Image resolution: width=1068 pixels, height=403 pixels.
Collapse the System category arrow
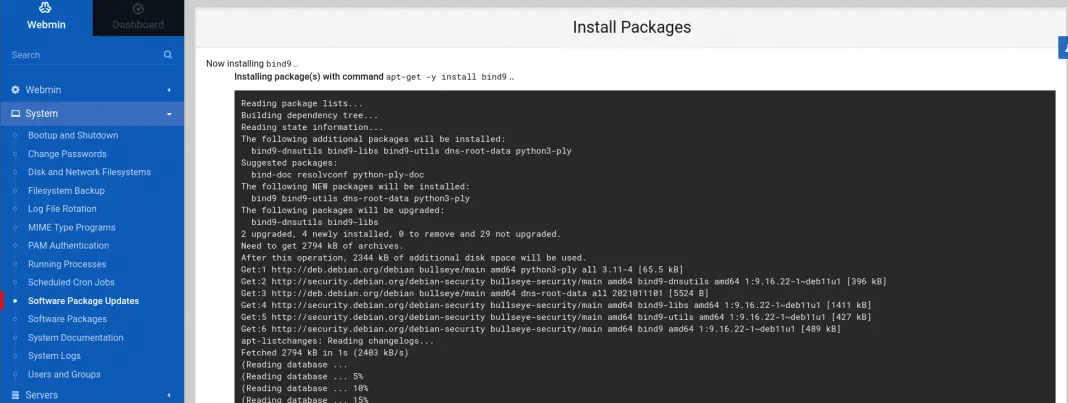169,114
